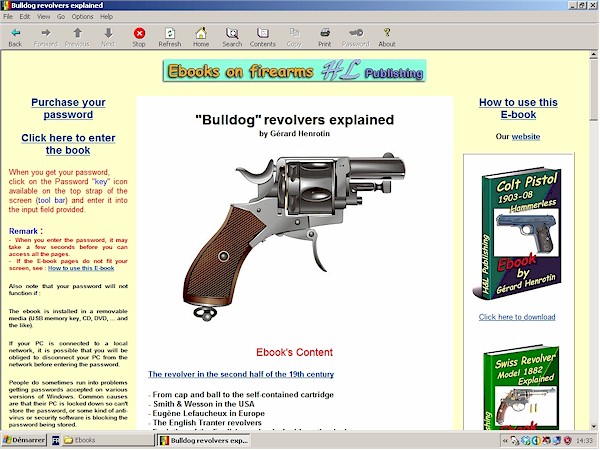Click the red shield tray icon
600x450 pixels.
(x=567, y=440)
